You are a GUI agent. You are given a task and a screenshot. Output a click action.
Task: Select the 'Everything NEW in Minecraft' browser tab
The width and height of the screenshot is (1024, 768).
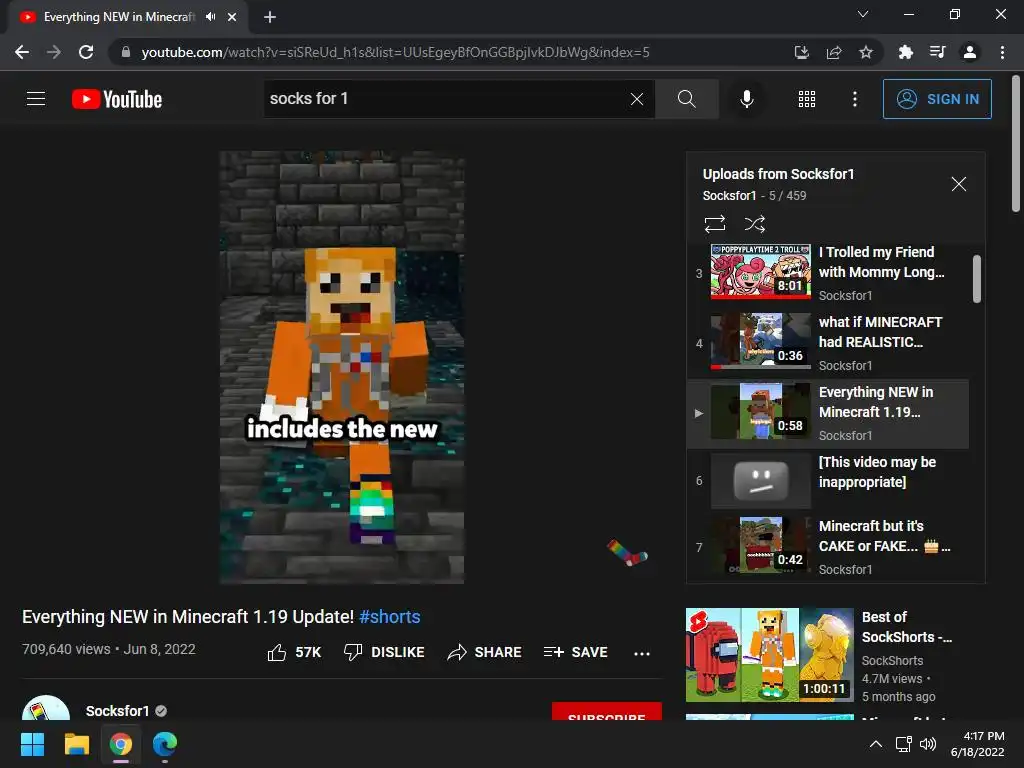(x=119, y=17)
